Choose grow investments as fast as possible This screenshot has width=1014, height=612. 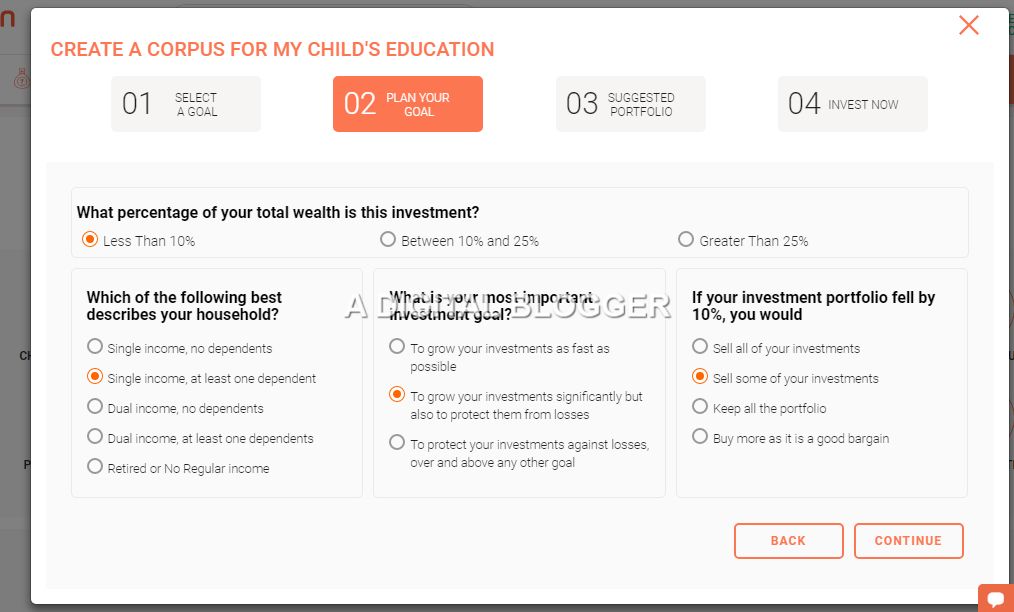click(x=397, y=347)
